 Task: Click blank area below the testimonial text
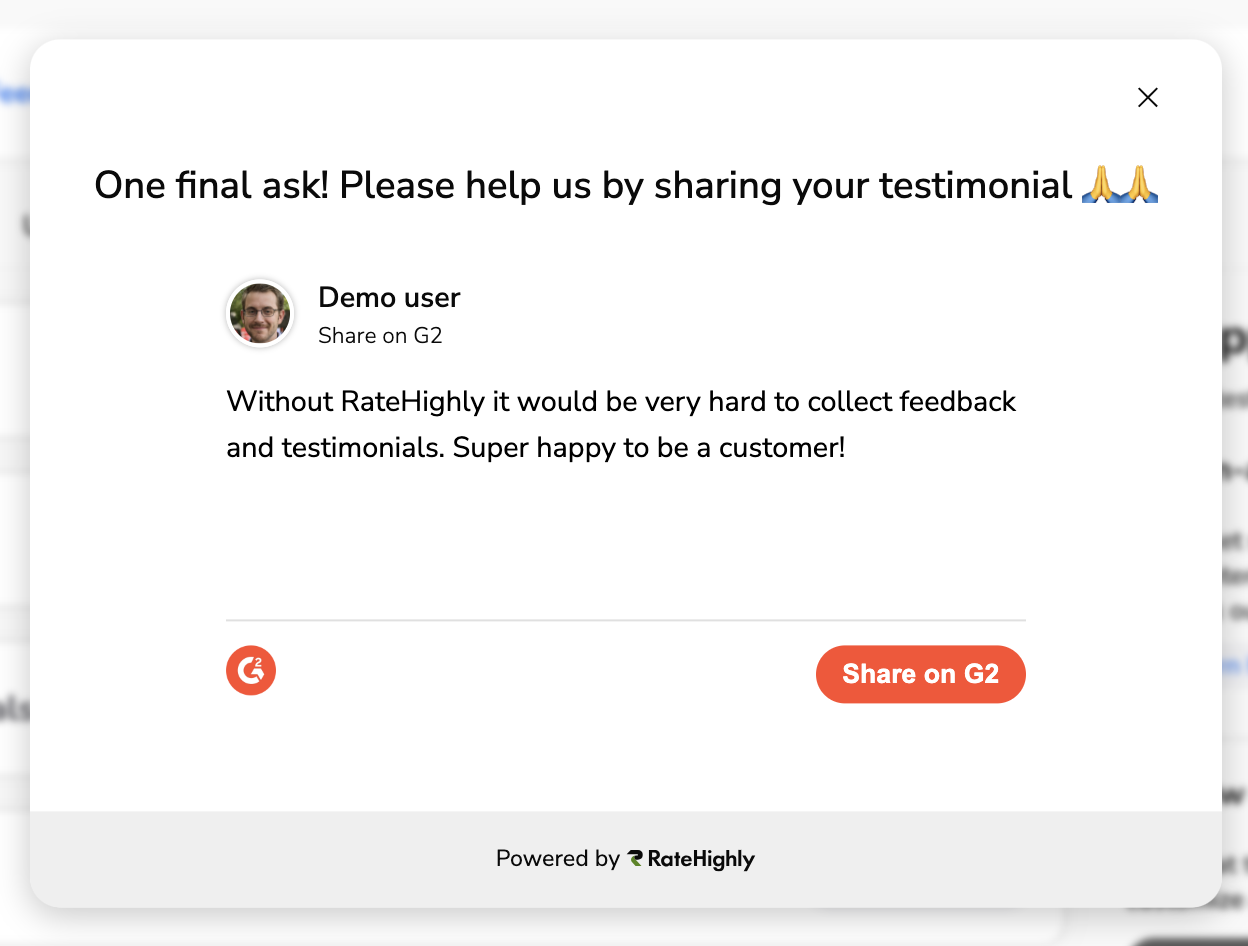[625, 540]
